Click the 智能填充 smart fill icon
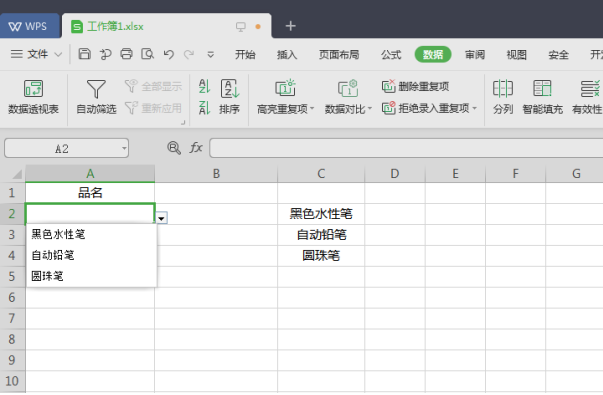 543,97
